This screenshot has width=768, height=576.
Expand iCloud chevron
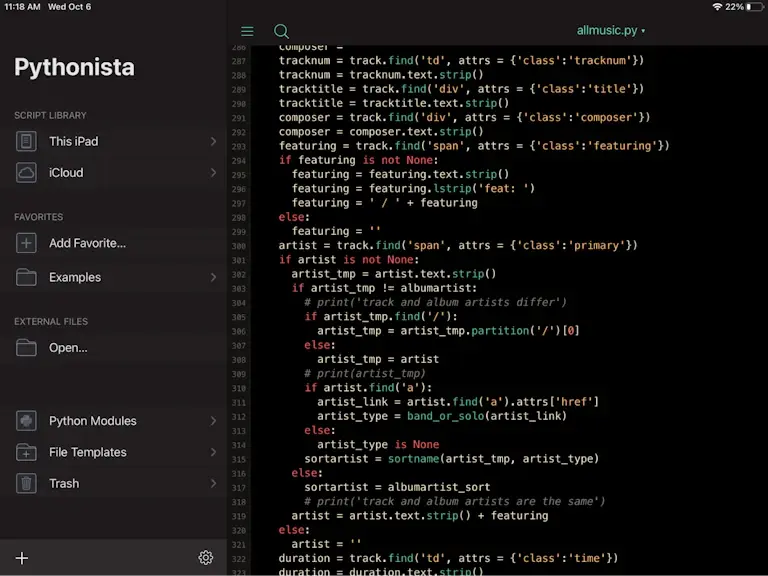(x=213, y=173)
